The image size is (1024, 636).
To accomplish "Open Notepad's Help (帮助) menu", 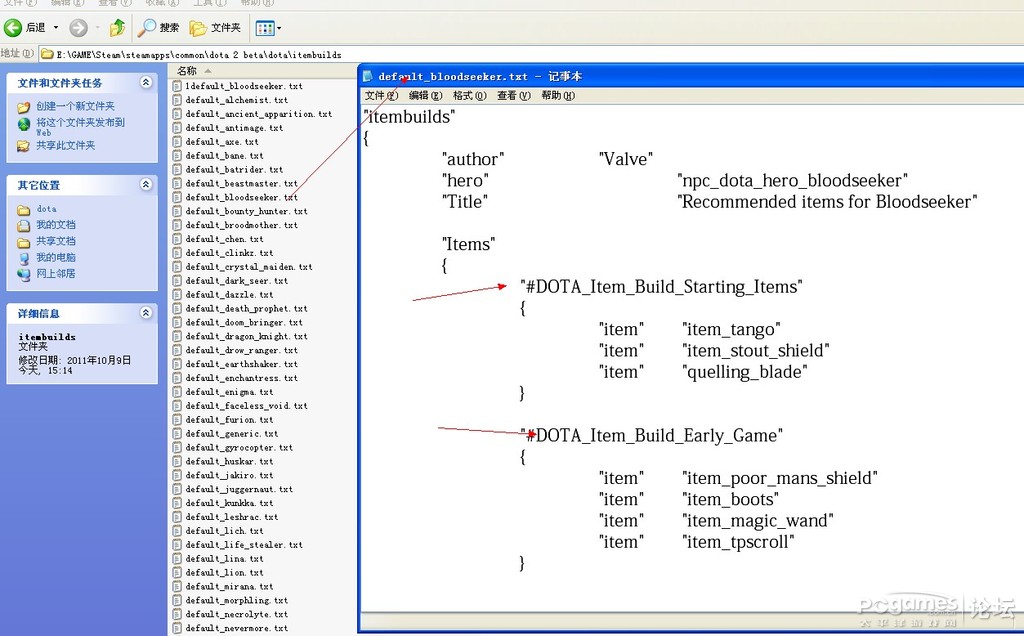I will coord(557,96).
